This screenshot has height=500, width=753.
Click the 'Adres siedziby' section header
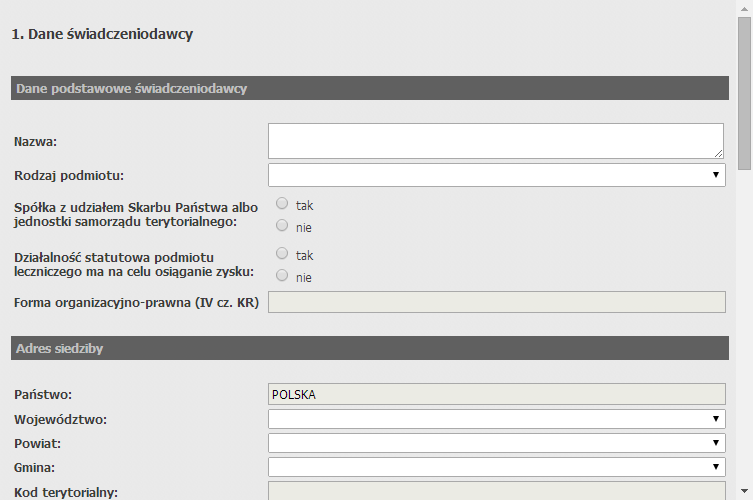(x=370, y=348)
